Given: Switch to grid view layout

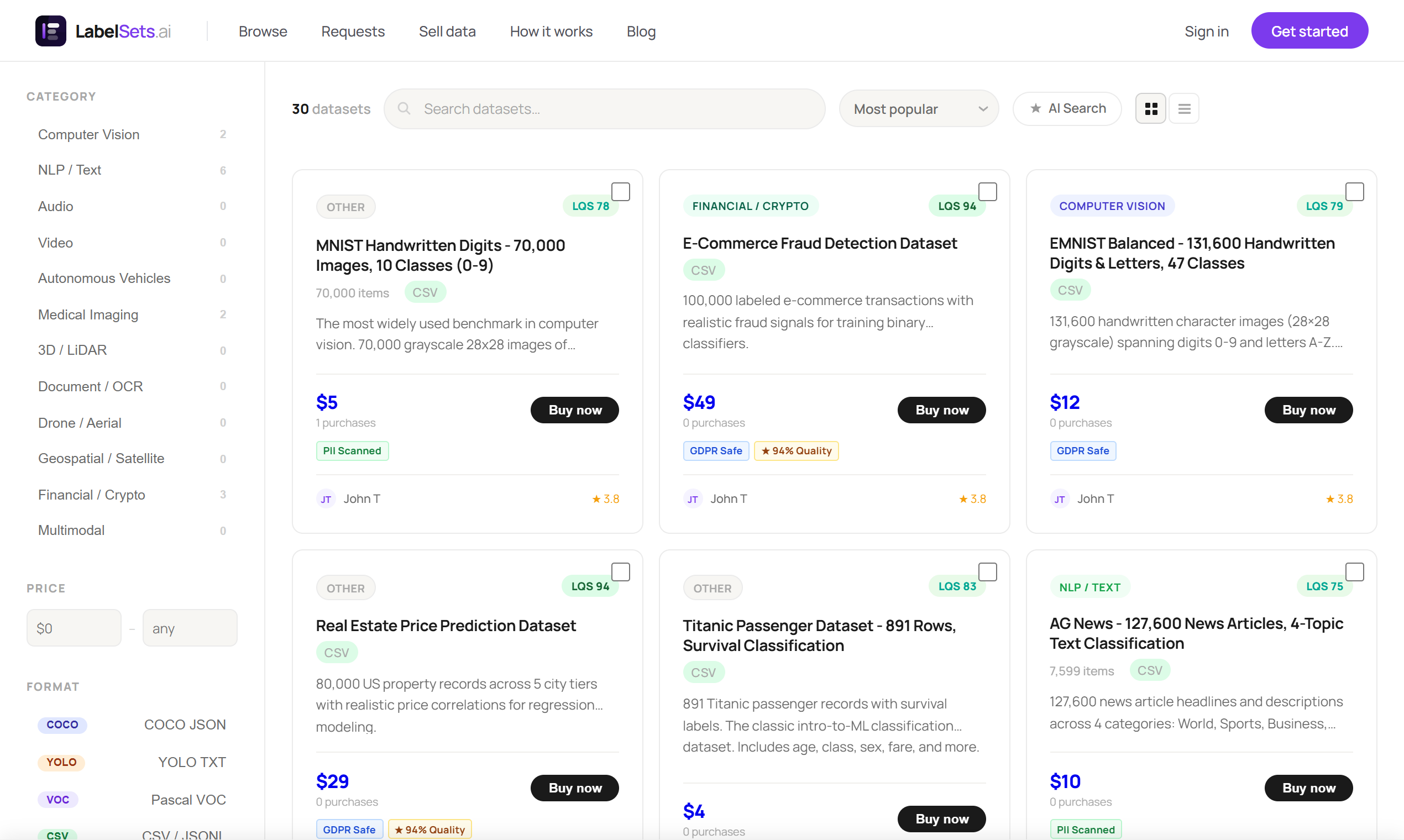Looking at the screenshot, I should pos(1150,109).
